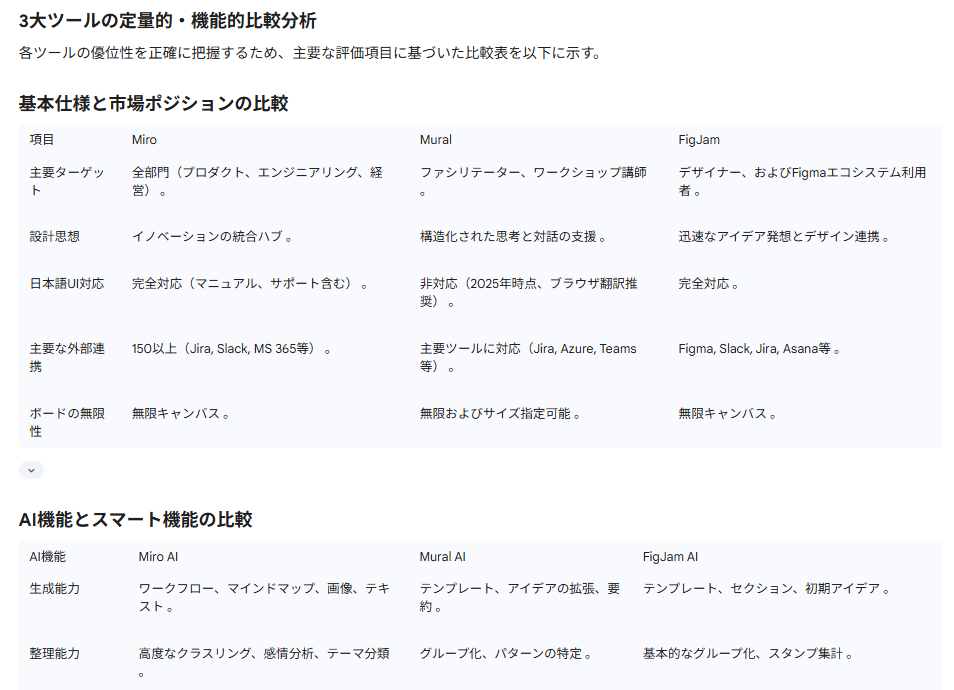The height and width of the screenshot is (690, 954).
Task: Click the '設計思想' row label
Action: (55, 237)
